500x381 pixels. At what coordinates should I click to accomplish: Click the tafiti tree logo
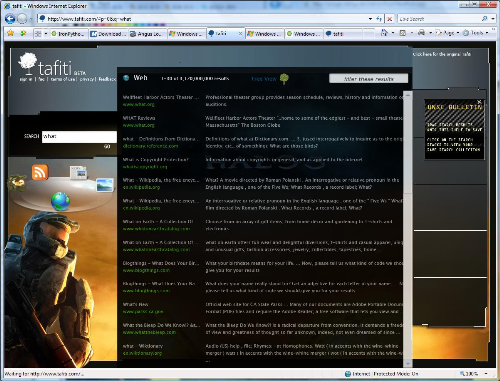(x=28, y=63)
